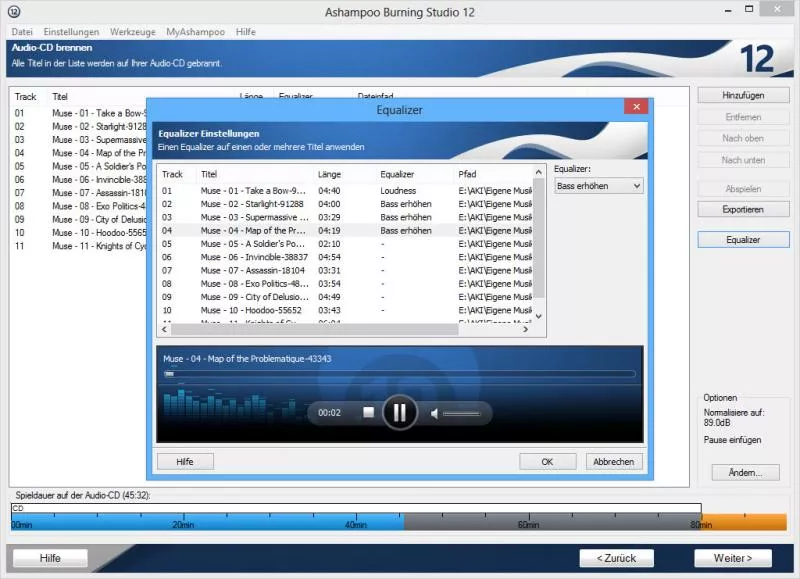Select track 06 Invincible-38837 row
The image size is (800, 579).
(x=345, y=257)
